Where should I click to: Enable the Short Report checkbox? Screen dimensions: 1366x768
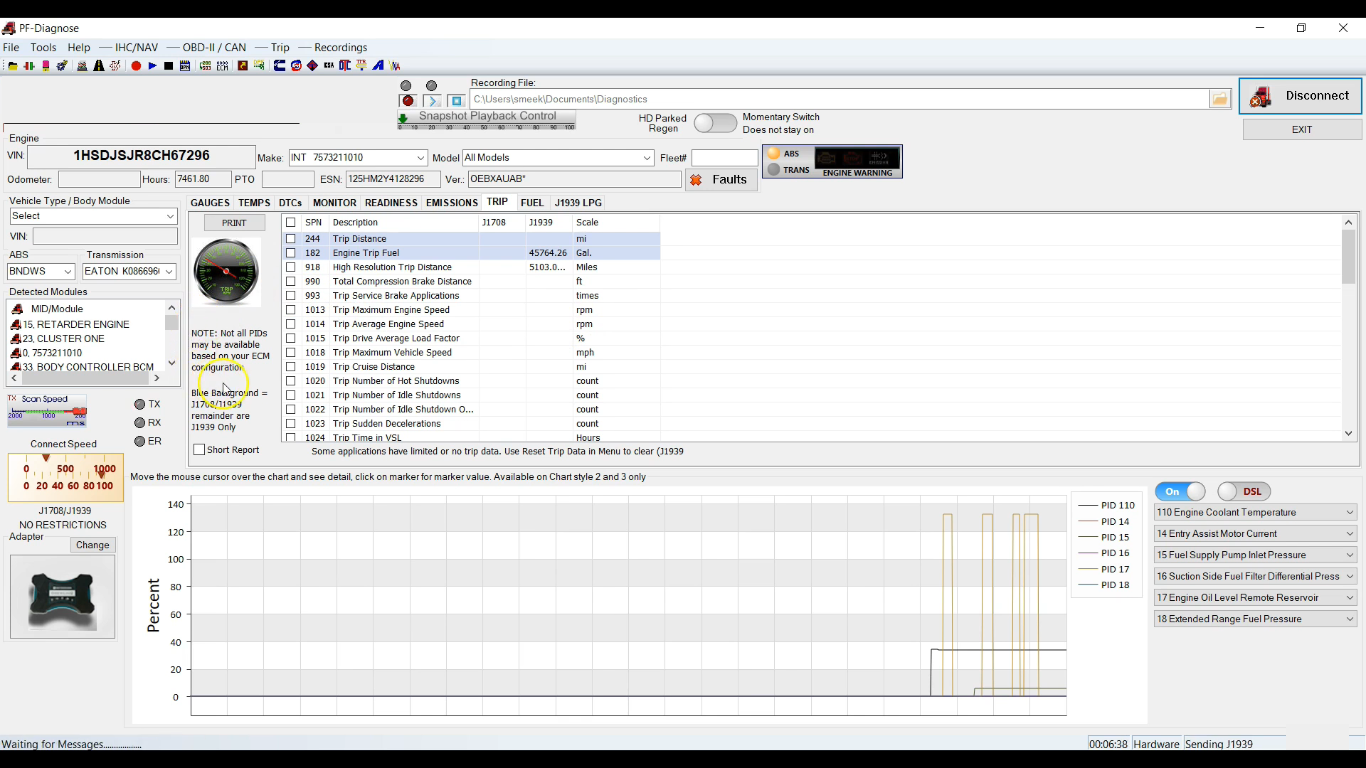199,450
